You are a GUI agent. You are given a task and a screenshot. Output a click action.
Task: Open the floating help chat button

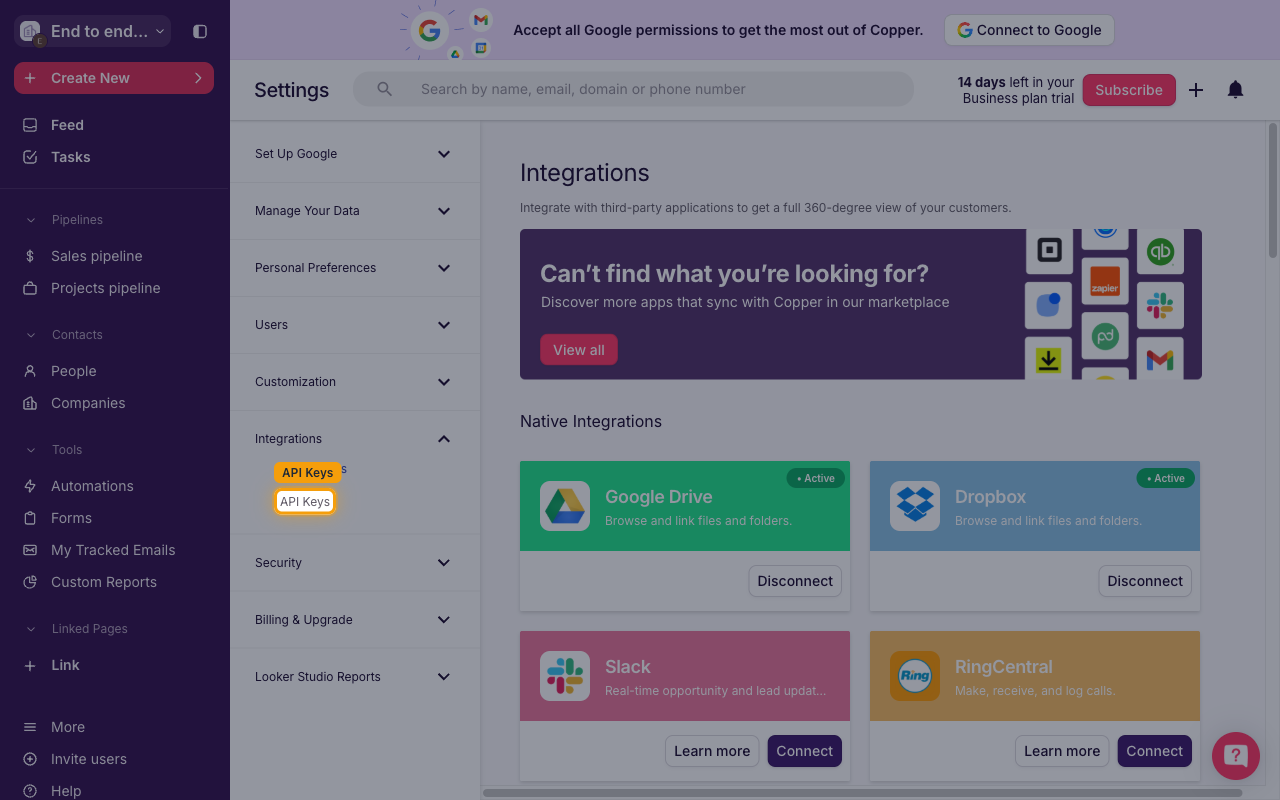1236,755
